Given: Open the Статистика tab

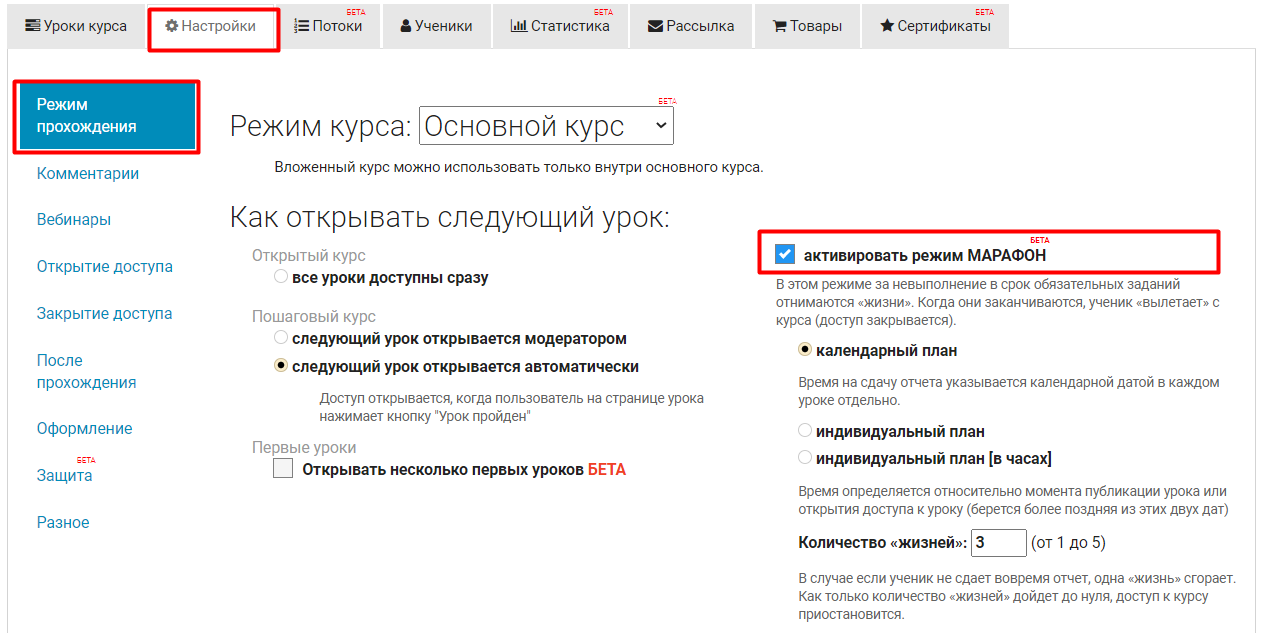Looking at the screenshot, I should tap(560, 26).
